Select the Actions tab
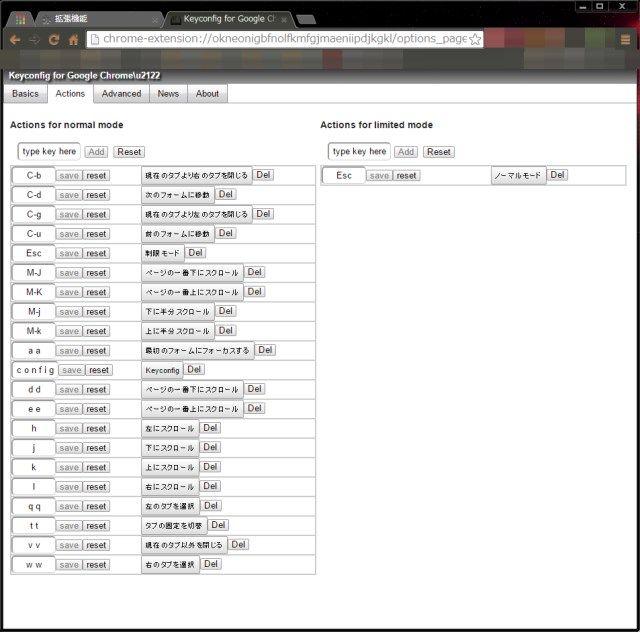 70,94
